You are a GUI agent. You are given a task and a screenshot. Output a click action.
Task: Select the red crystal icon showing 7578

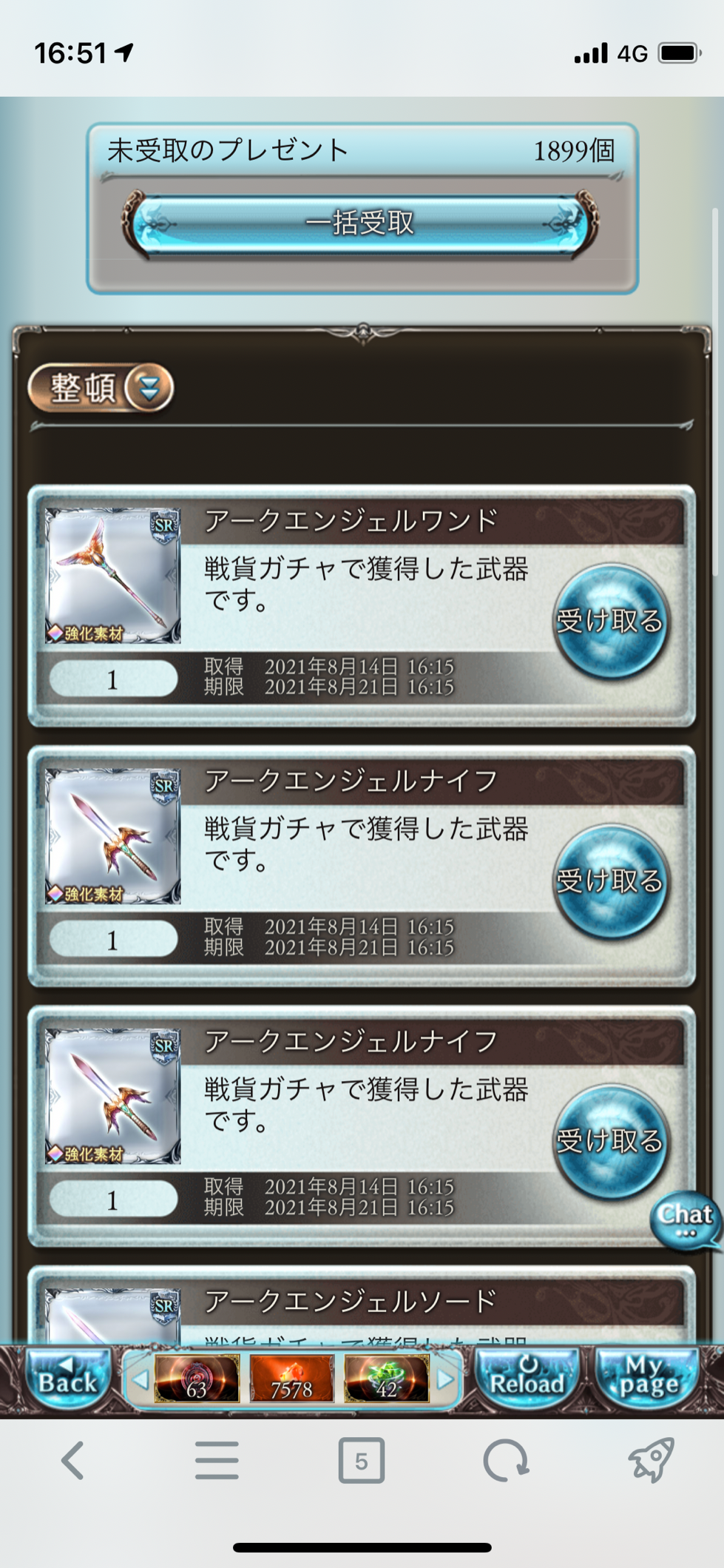click(291, 1379)
